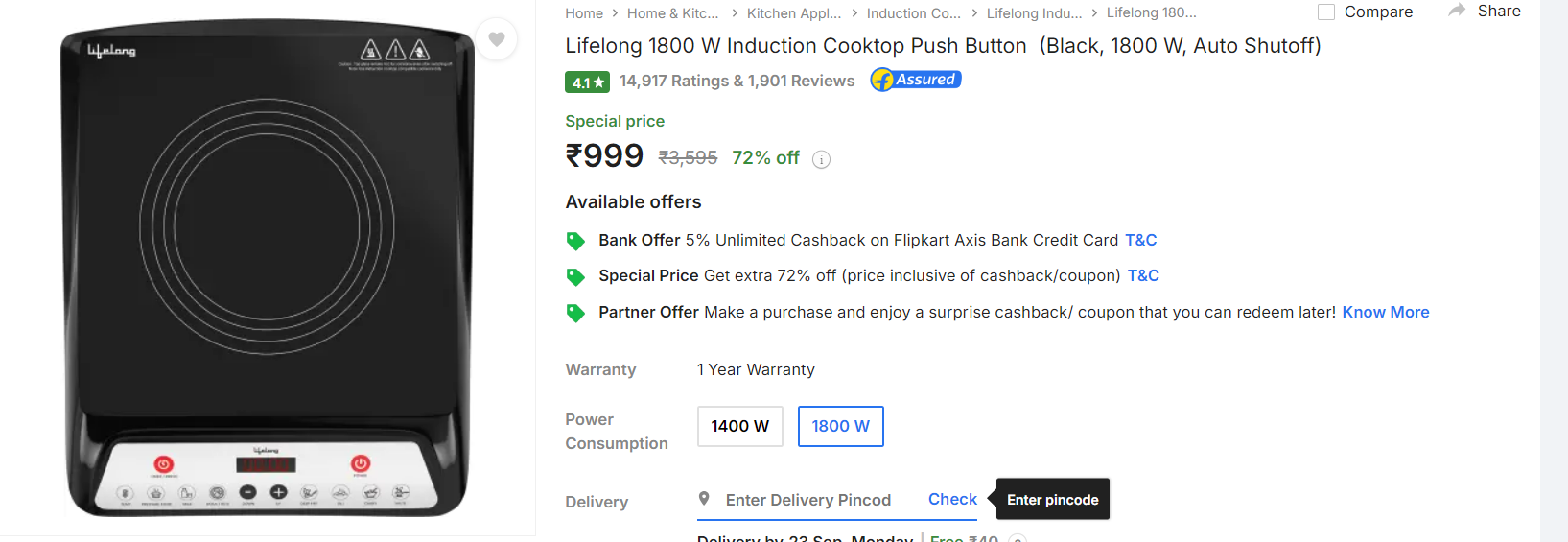Click the Partner Offer tag icon
Viewport: 1568px width, 542px height.
[575, 313]
